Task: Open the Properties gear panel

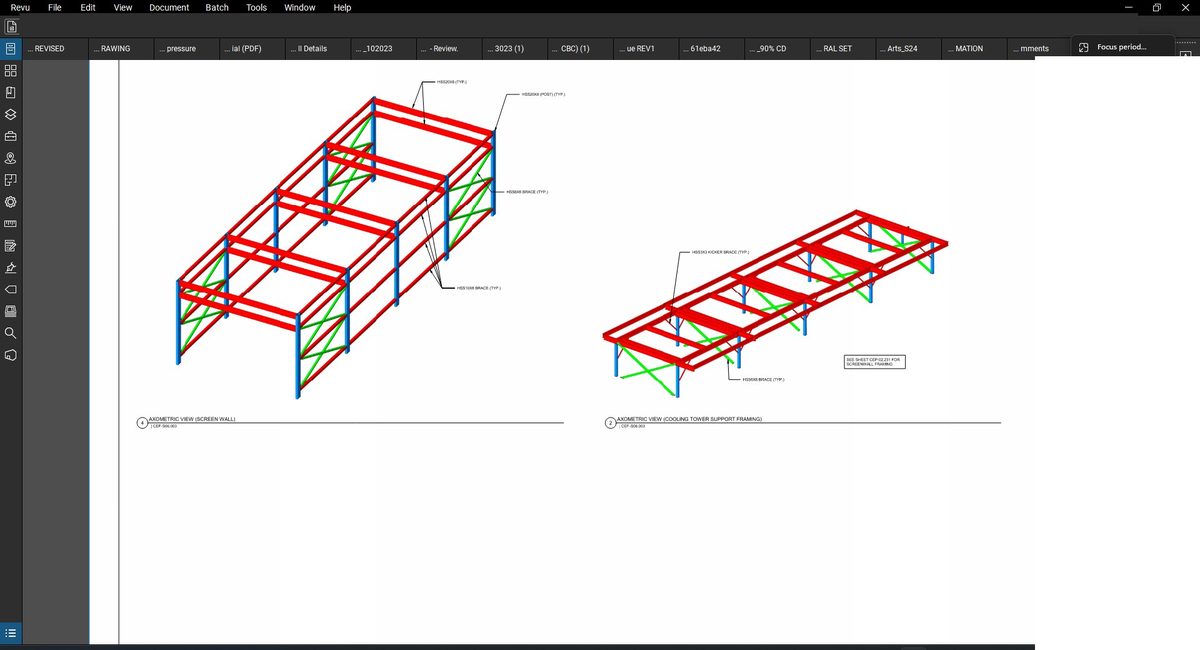Action: pos(11,201)
